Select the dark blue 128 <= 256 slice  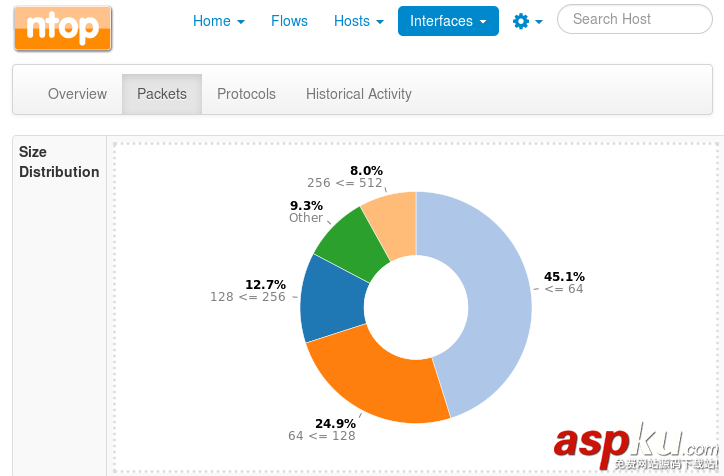[x=332, y=298]
